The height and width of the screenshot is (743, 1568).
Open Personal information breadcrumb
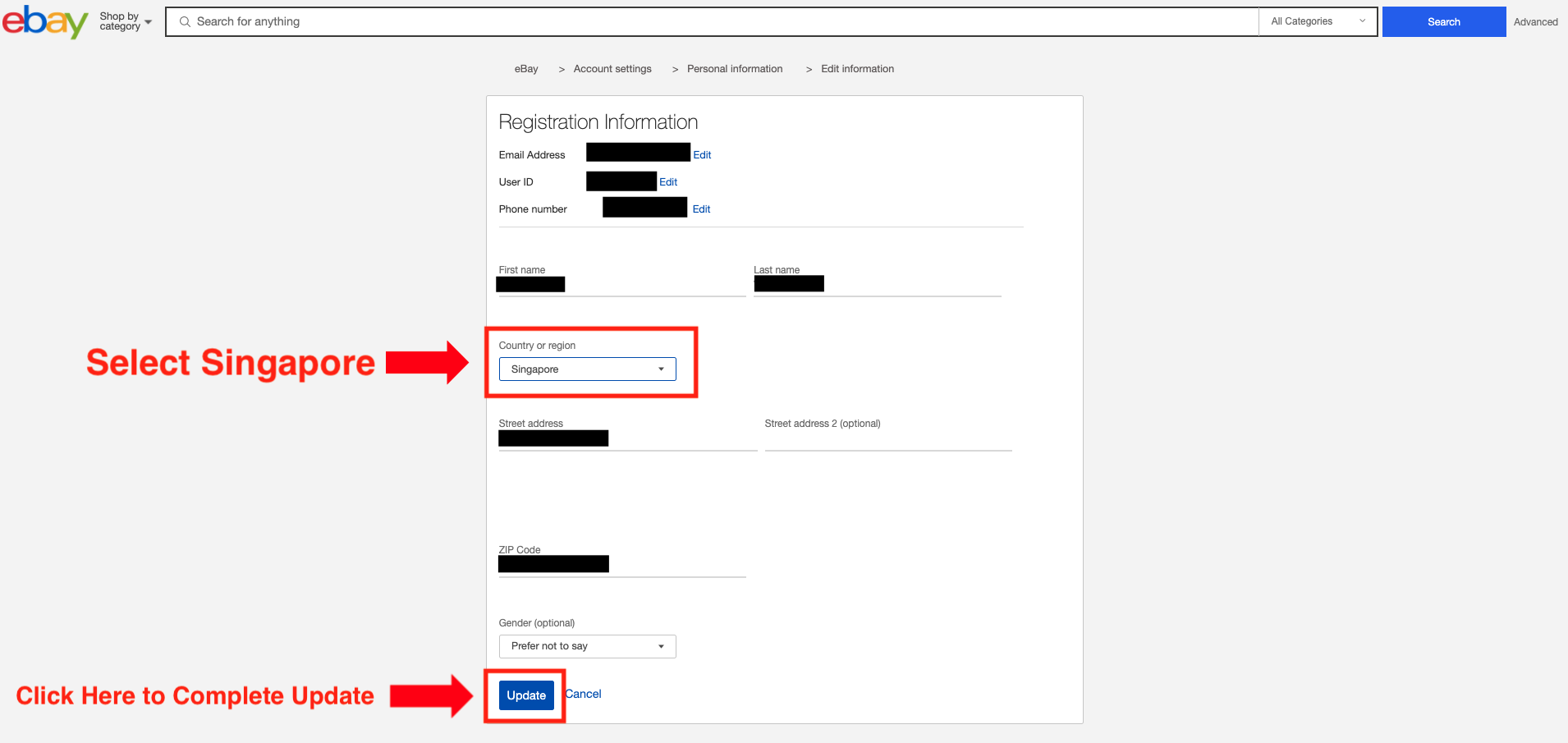coord(735,69)
